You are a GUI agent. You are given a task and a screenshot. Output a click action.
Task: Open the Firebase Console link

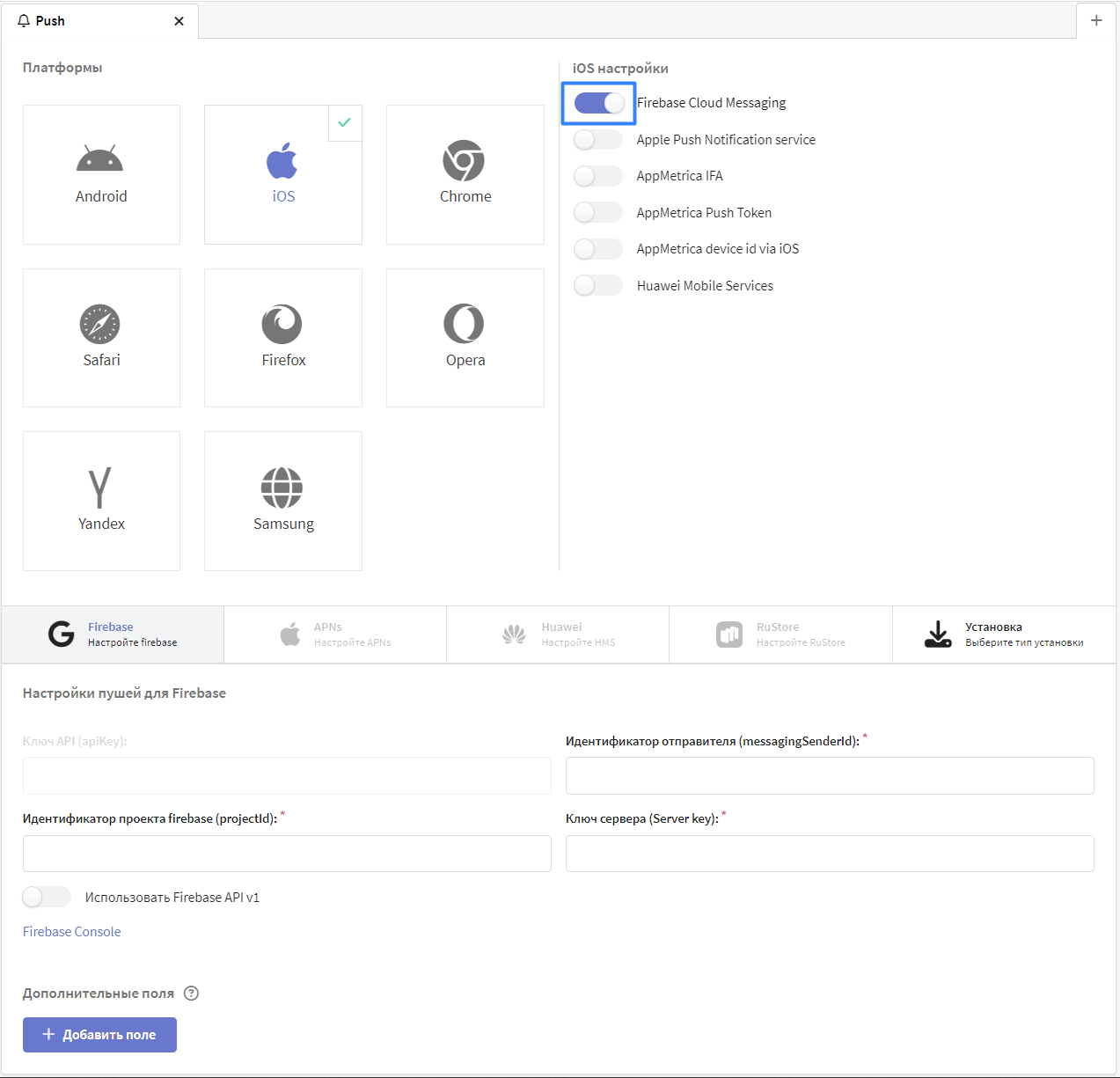(71, 932)
